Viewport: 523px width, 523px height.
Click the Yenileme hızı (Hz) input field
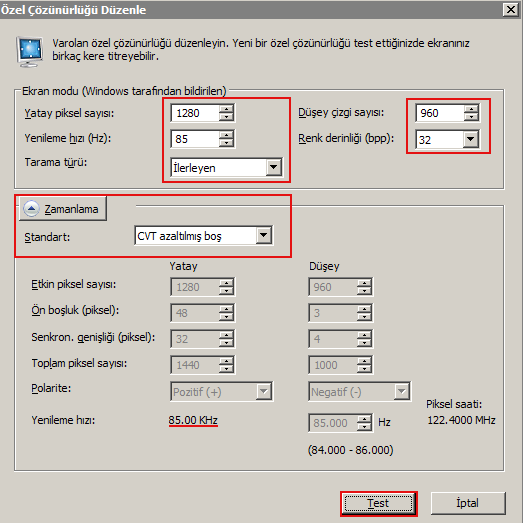195,139
